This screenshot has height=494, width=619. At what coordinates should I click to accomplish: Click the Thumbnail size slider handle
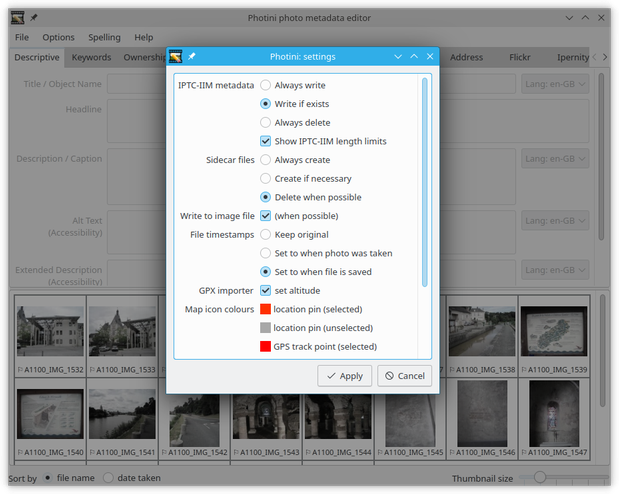(540, 477)
